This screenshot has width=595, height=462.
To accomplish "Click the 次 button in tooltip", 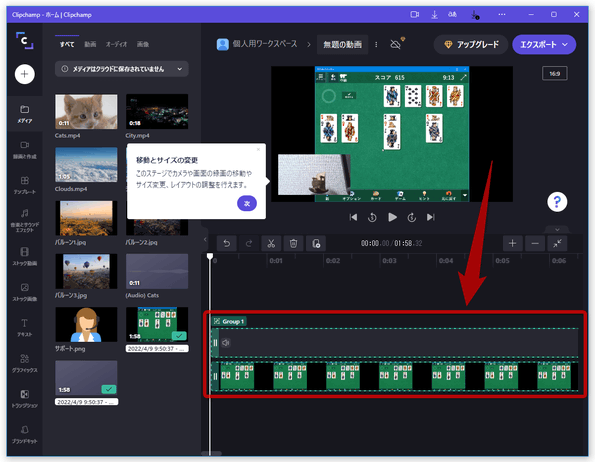I will tap(247, 203).
